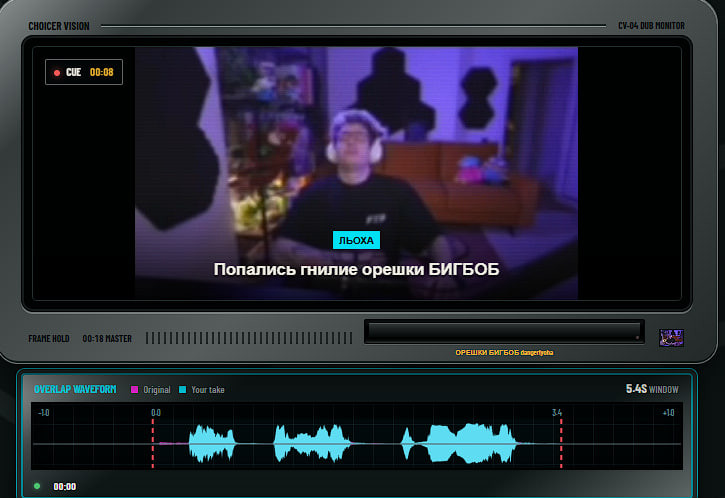Viewport: 725px width, 498px height.
Task: Click the video frame of the streamer
Action: 356,173
